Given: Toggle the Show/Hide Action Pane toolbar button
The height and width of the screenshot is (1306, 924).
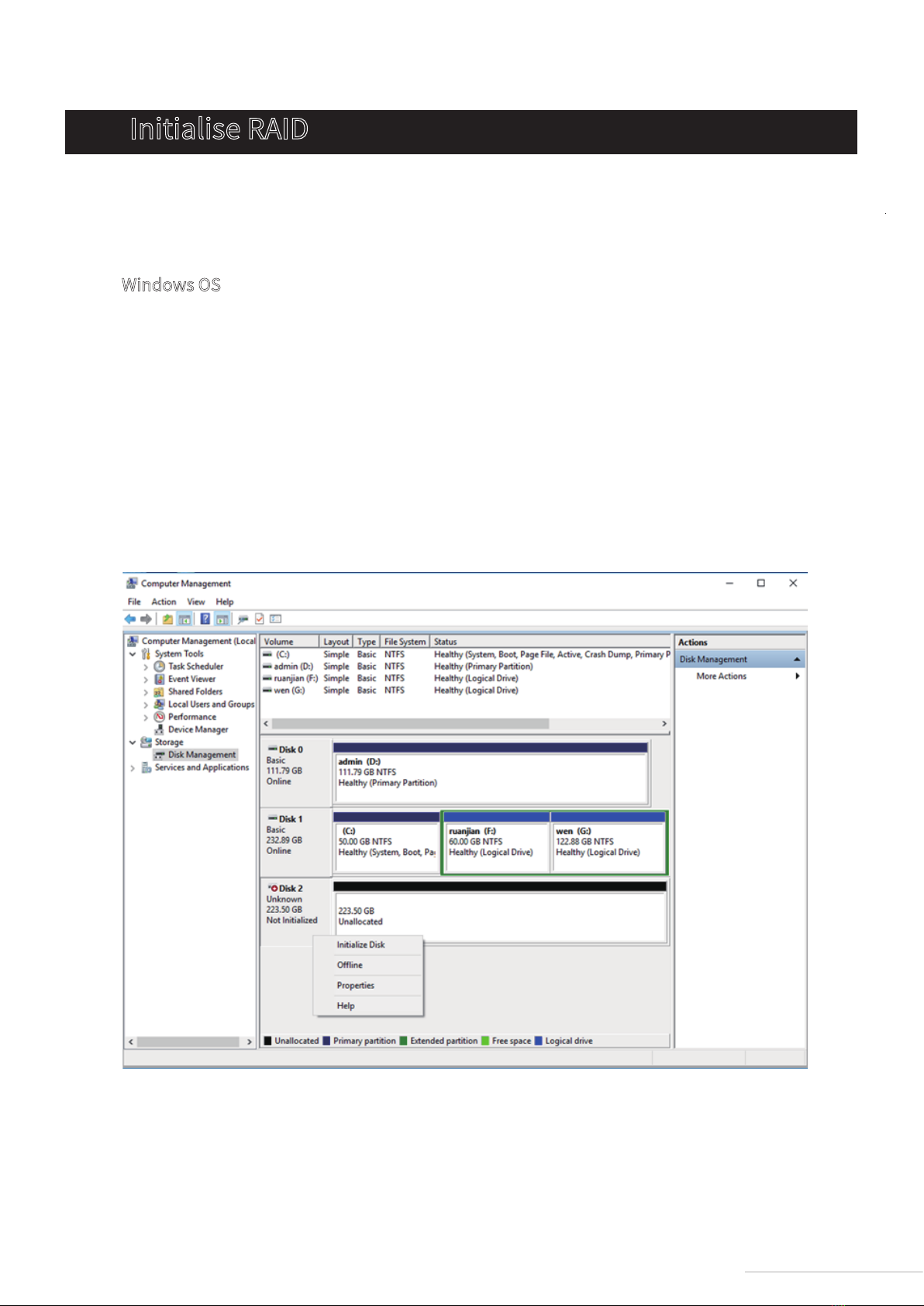Looking at the screenshot, I should point(222,619).
